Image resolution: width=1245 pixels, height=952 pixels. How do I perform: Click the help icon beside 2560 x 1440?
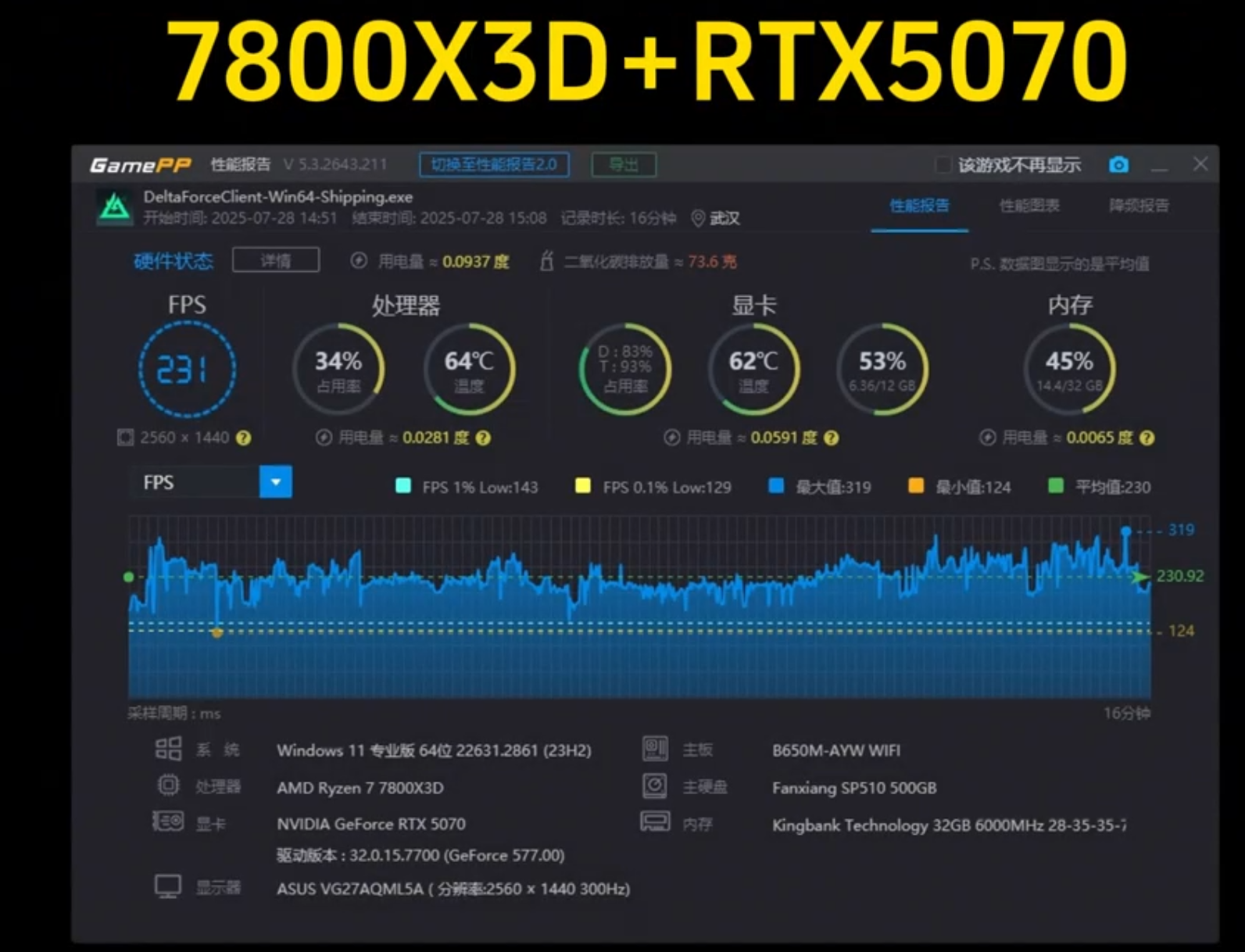[x=244, y=438]
